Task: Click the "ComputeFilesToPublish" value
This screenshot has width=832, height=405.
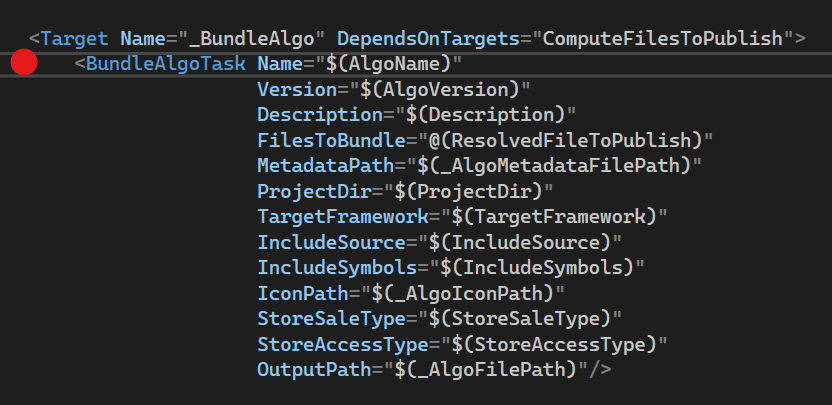Action: coord(661,39)
